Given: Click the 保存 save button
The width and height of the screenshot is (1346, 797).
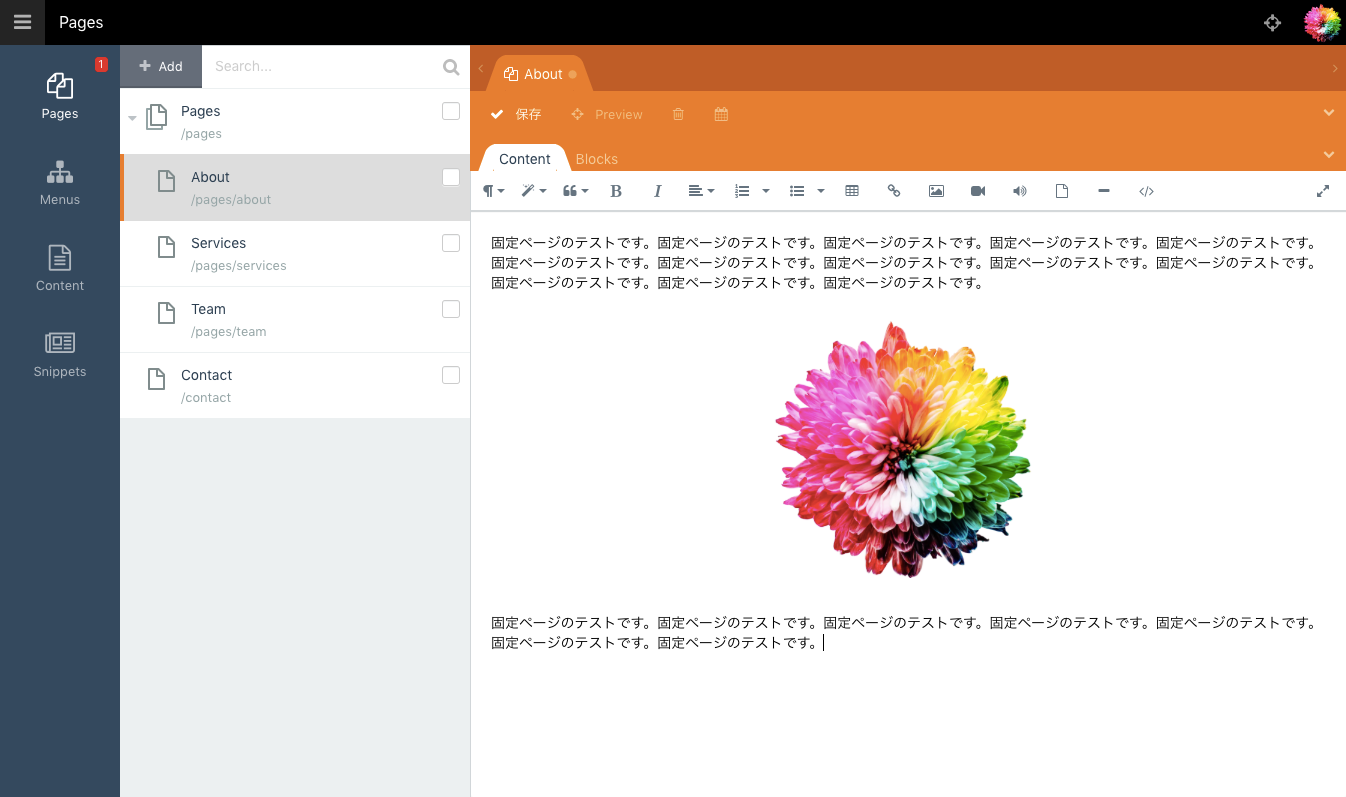Looking at the screenshot, I should coord(516,114).
